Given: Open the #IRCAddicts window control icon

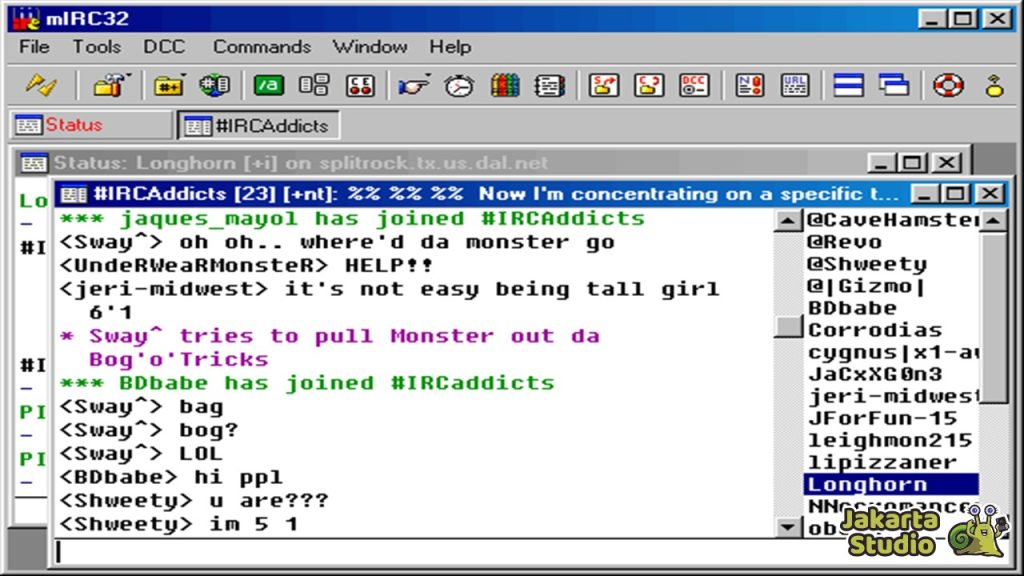Looking at the screenshot, I should click(x=73, y=194).
